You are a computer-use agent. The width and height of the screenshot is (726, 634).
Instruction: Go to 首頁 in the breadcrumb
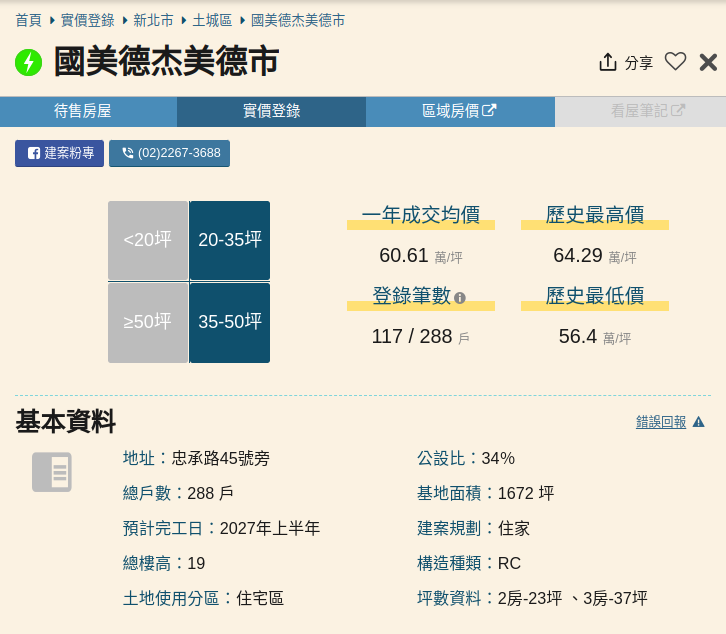point(28,20)
